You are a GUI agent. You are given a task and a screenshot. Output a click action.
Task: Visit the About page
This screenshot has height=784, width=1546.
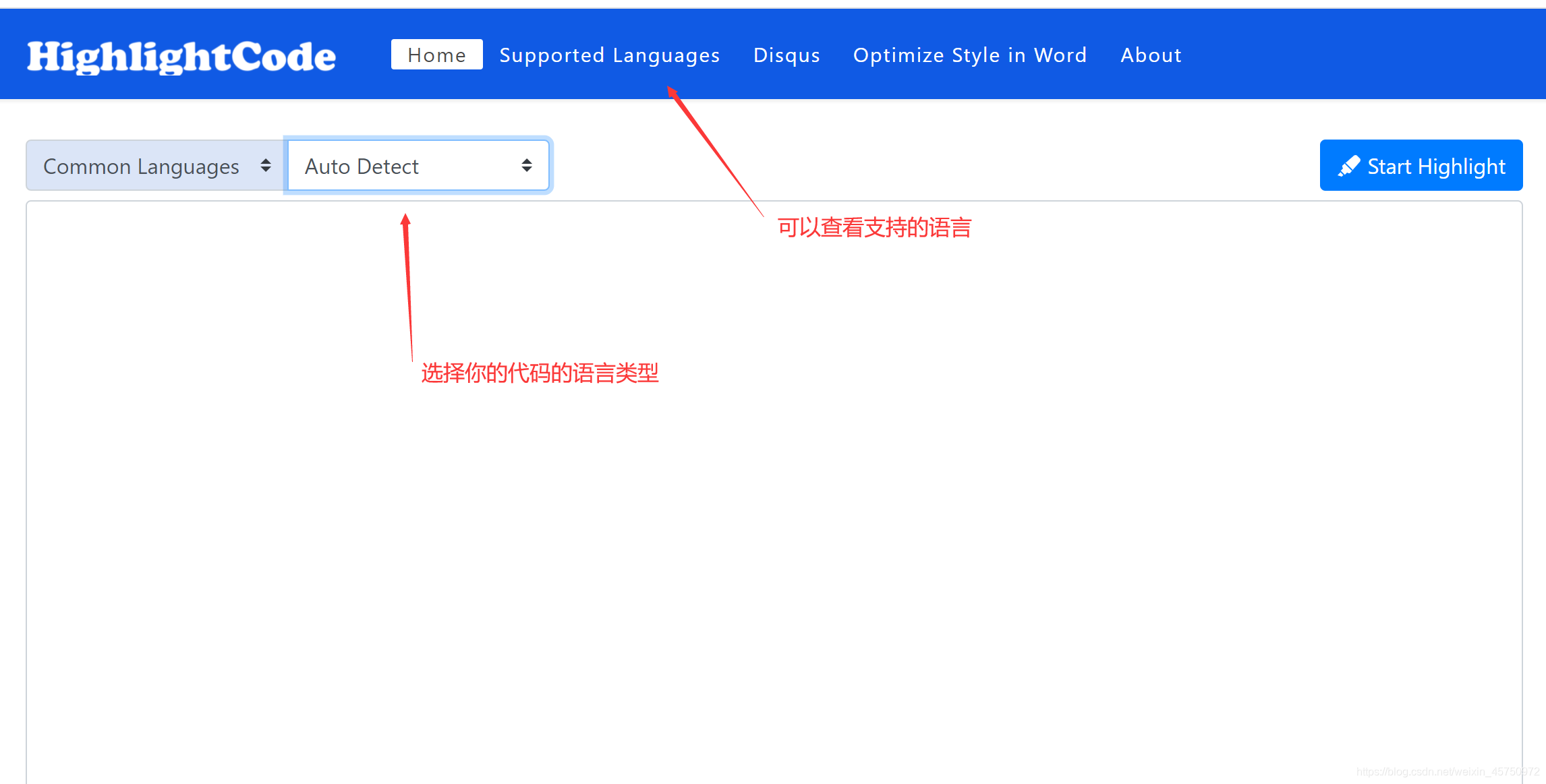click(x=1151, y=55)
